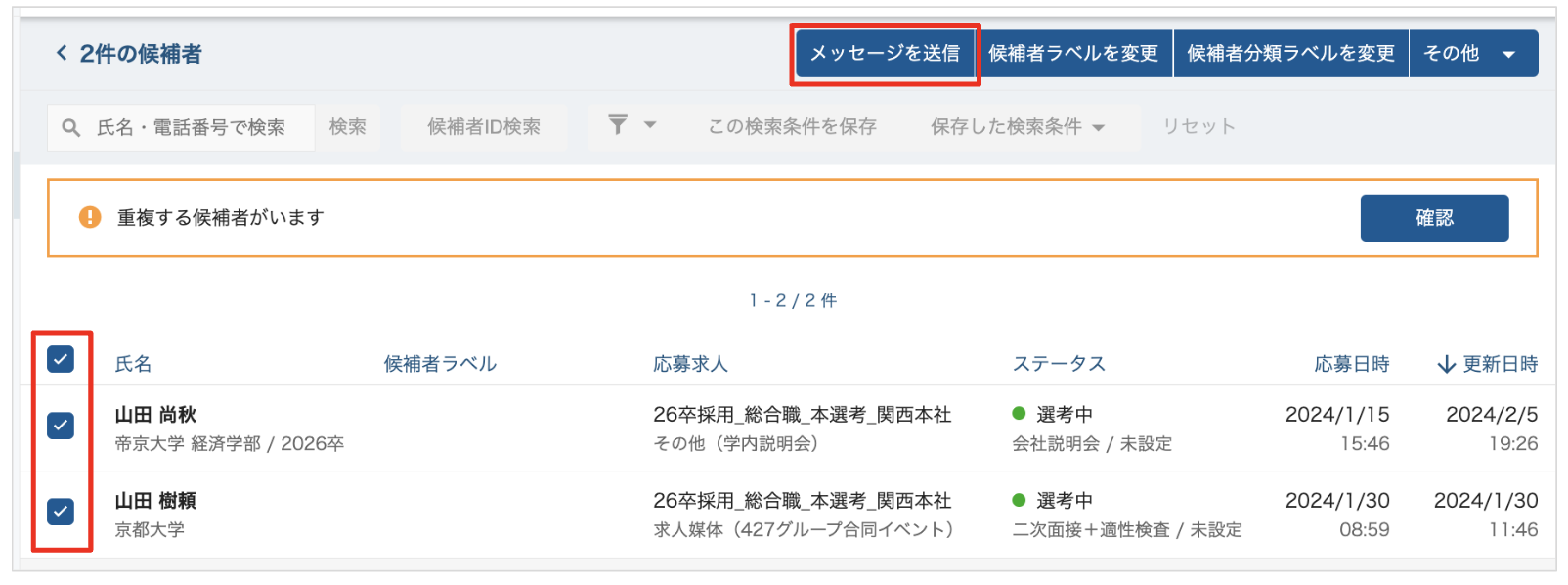1568x585 pixels.
Task: Open the funnel filter icon
Action: pos(618,125)
